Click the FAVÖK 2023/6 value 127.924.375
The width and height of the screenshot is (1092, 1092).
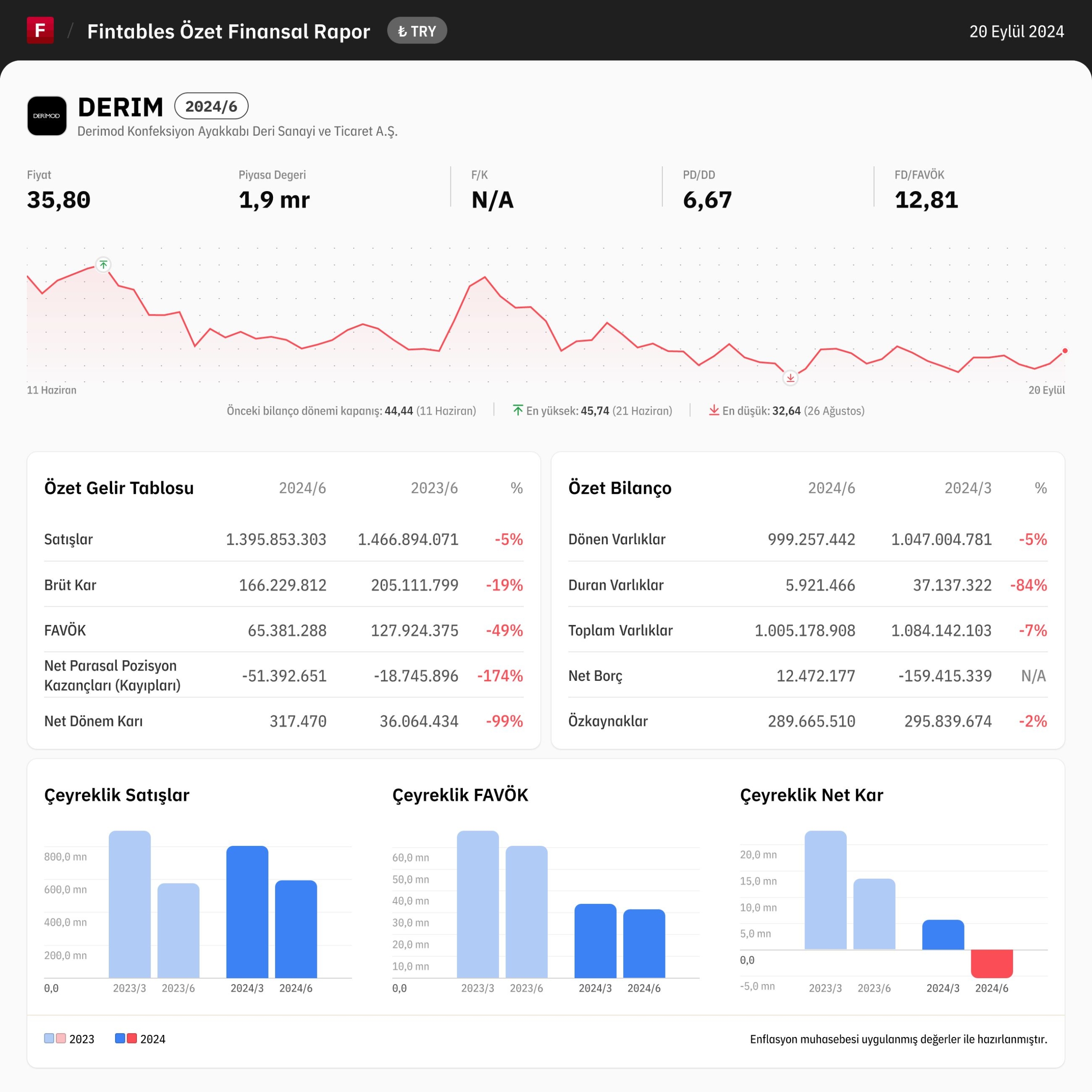[x=414, y=630]
